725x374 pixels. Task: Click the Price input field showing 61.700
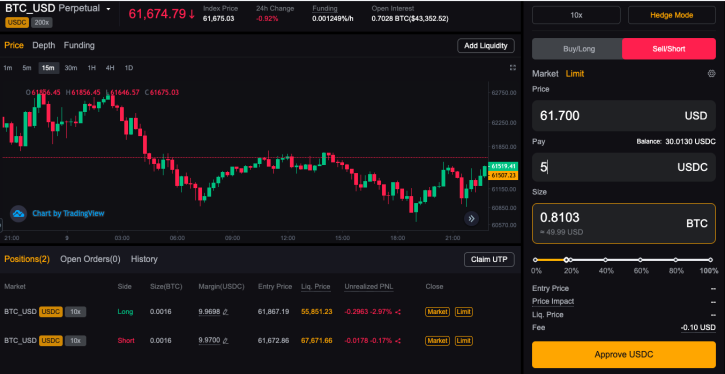tap(624, 116)
